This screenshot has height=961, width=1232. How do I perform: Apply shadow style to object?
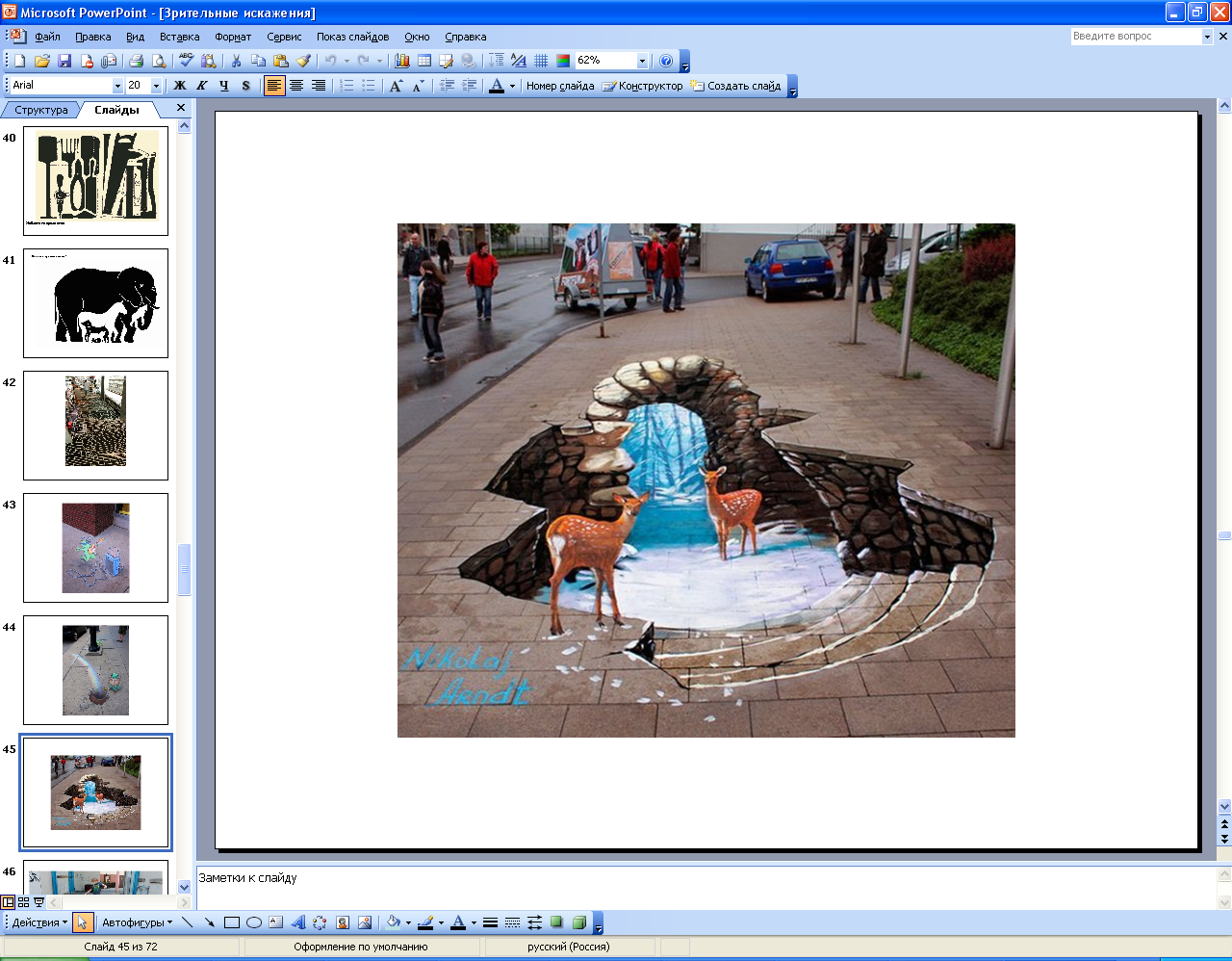[556, 922]
